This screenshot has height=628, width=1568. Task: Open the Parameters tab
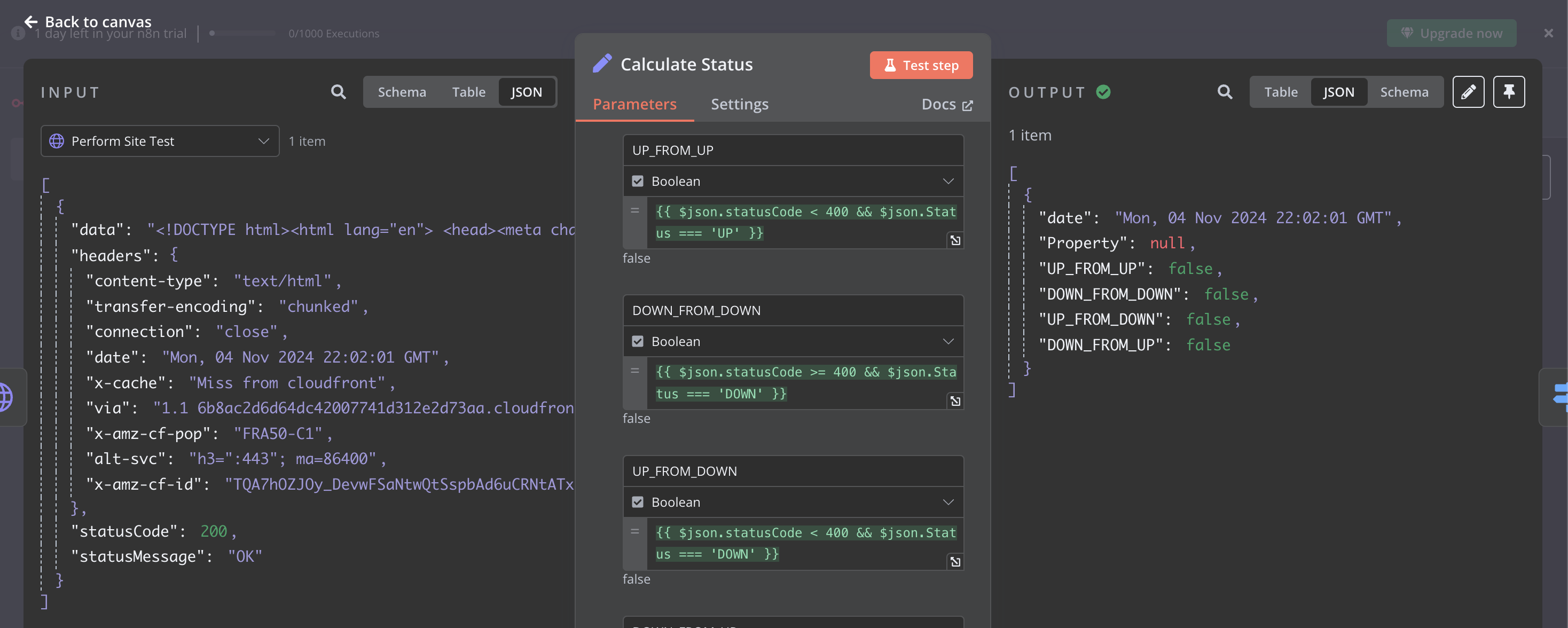click(634, 104)
